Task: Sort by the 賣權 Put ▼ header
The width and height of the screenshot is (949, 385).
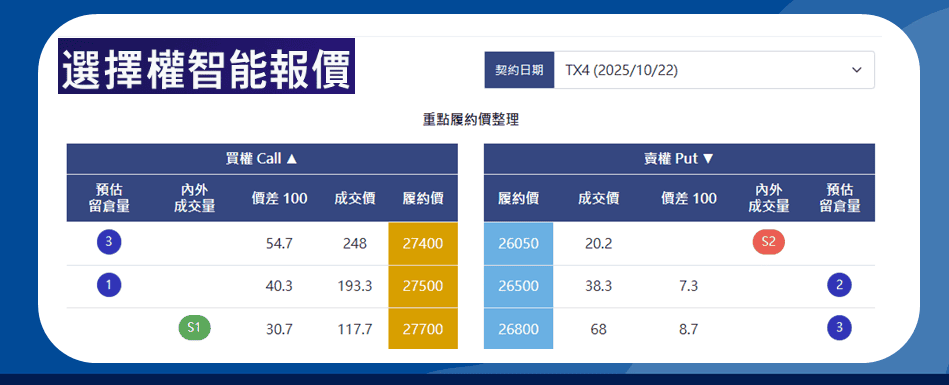Action: click(x=679, y=159)
